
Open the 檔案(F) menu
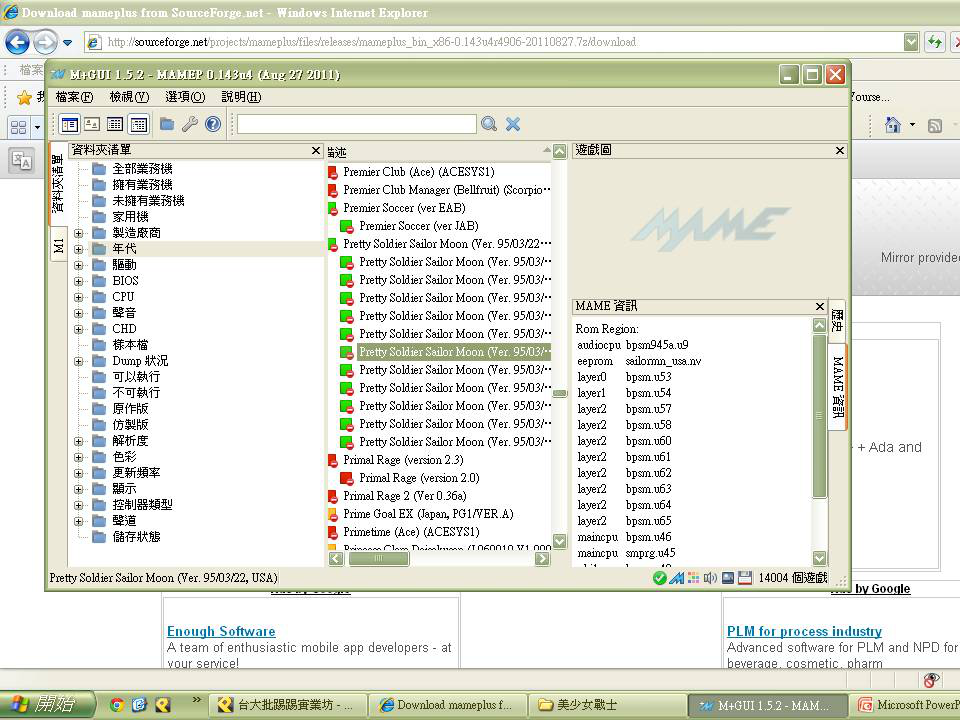point(74,97)
